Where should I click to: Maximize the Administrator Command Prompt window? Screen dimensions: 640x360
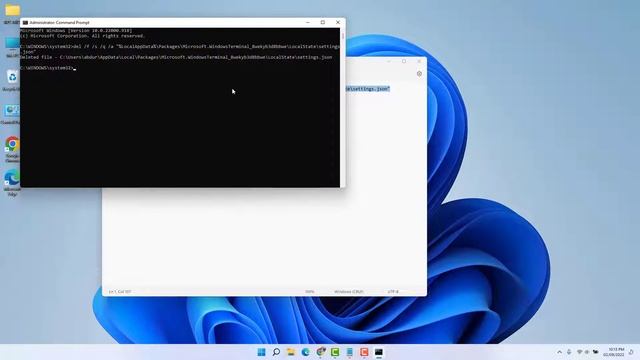click(x=322, y=22)
